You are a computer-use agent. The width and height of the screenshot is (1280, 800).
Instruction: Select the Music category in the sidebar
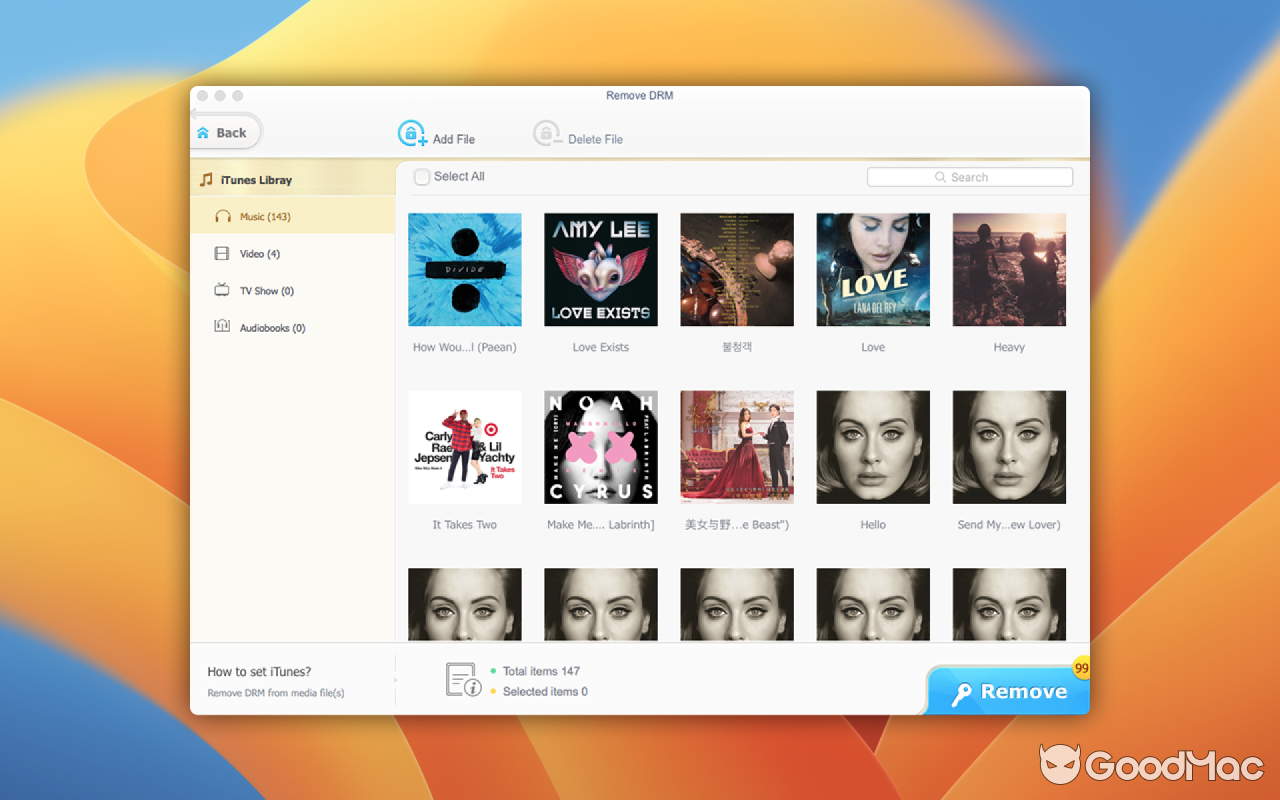(x=263, y=216)
